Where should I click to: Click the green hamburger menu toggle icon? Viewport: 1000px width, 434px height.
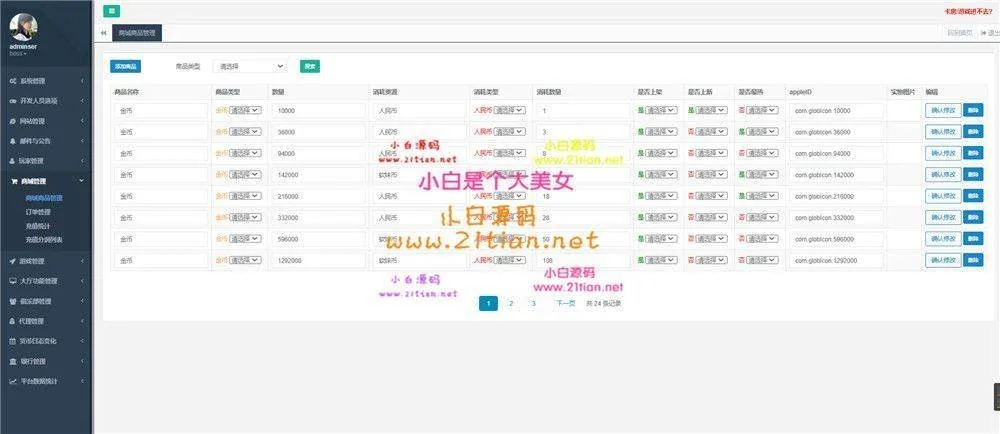[x=110, y=10]
